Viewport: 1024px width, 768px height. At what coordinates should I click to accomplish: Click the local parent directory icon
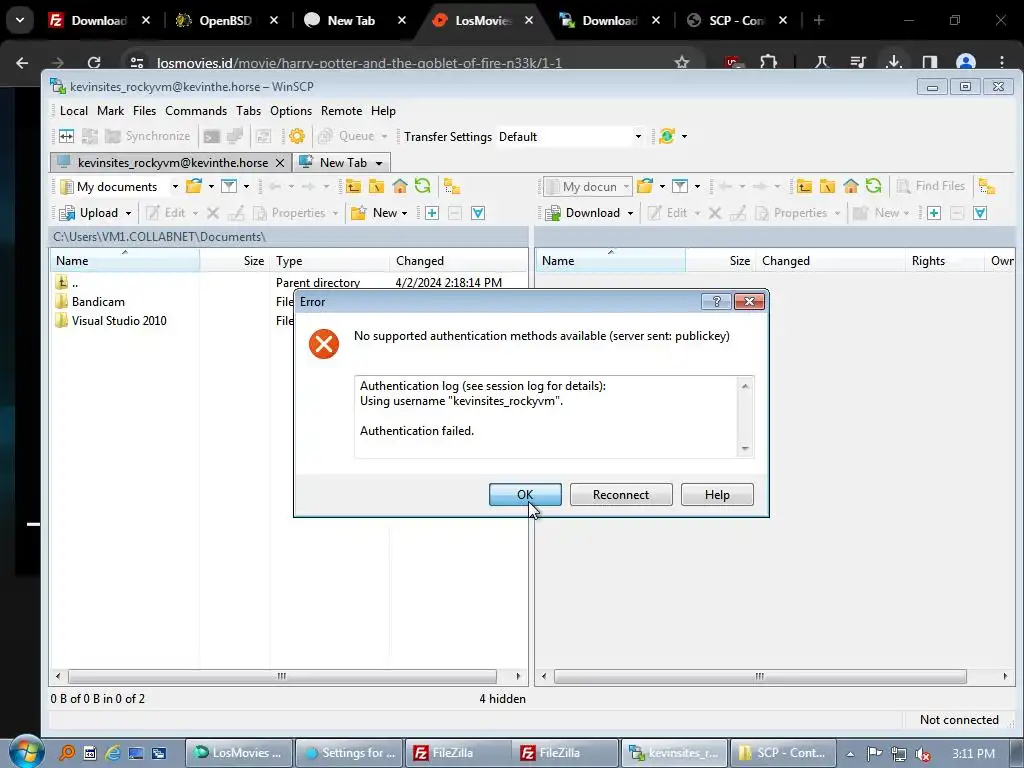tap(353, 186)
